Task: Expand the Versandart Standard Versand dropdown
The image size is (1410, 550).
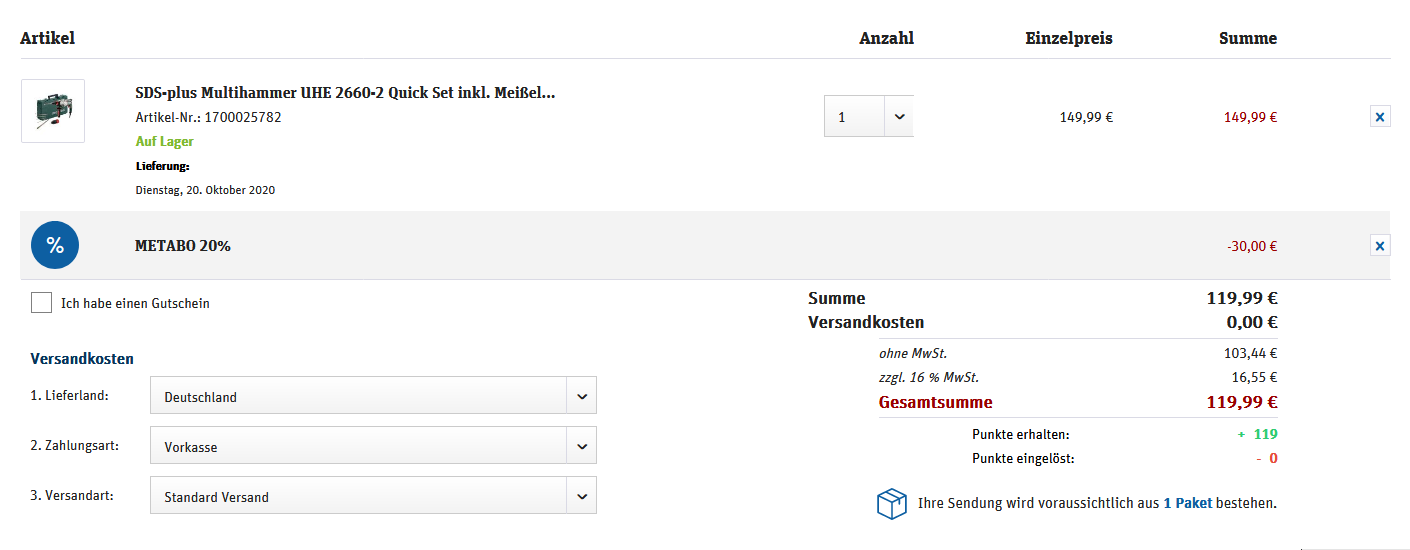Action: coord(373,496)
